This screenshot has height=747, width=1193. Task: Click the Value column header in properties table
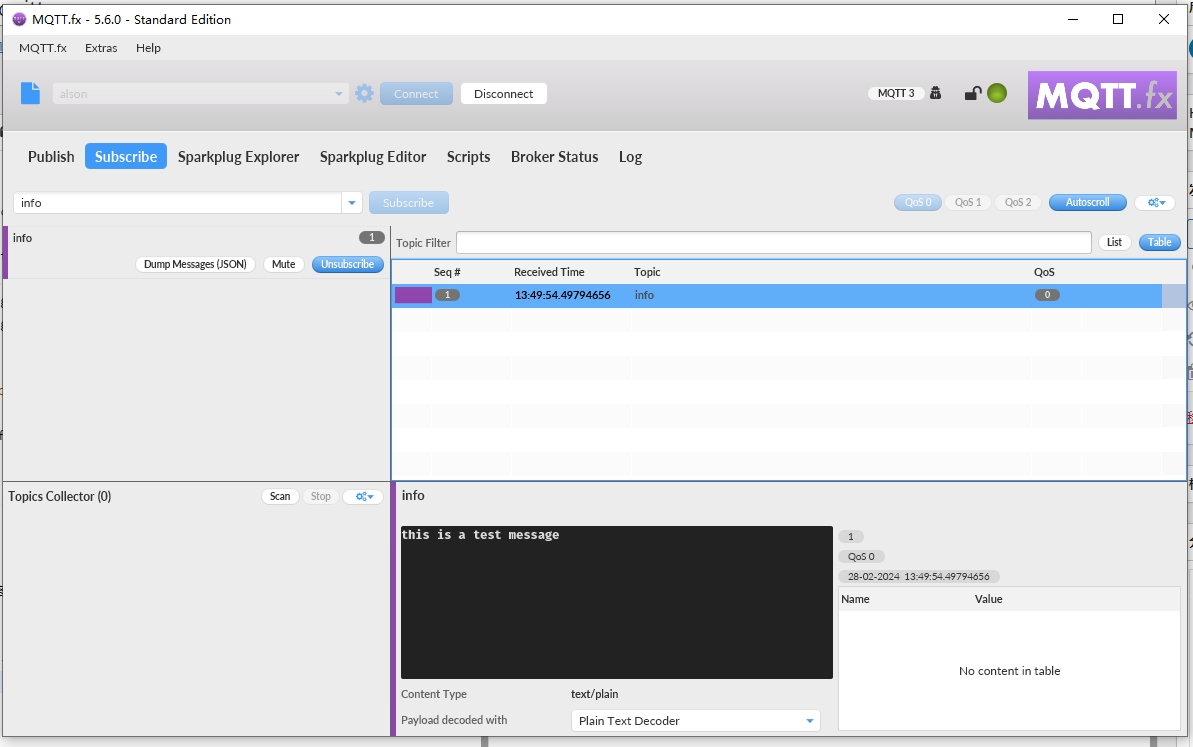point(988,599)
